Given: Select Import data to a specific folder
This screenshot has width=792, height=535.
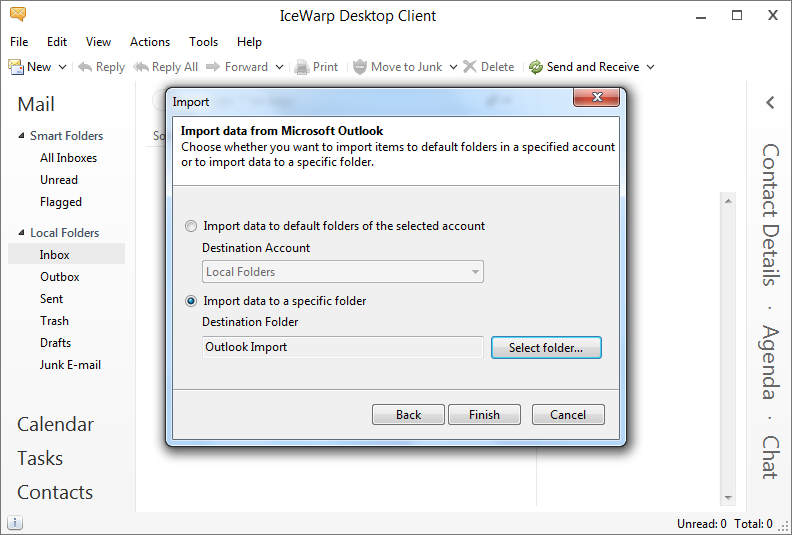Looking at the screenshot, I should (x=190, y=301).
